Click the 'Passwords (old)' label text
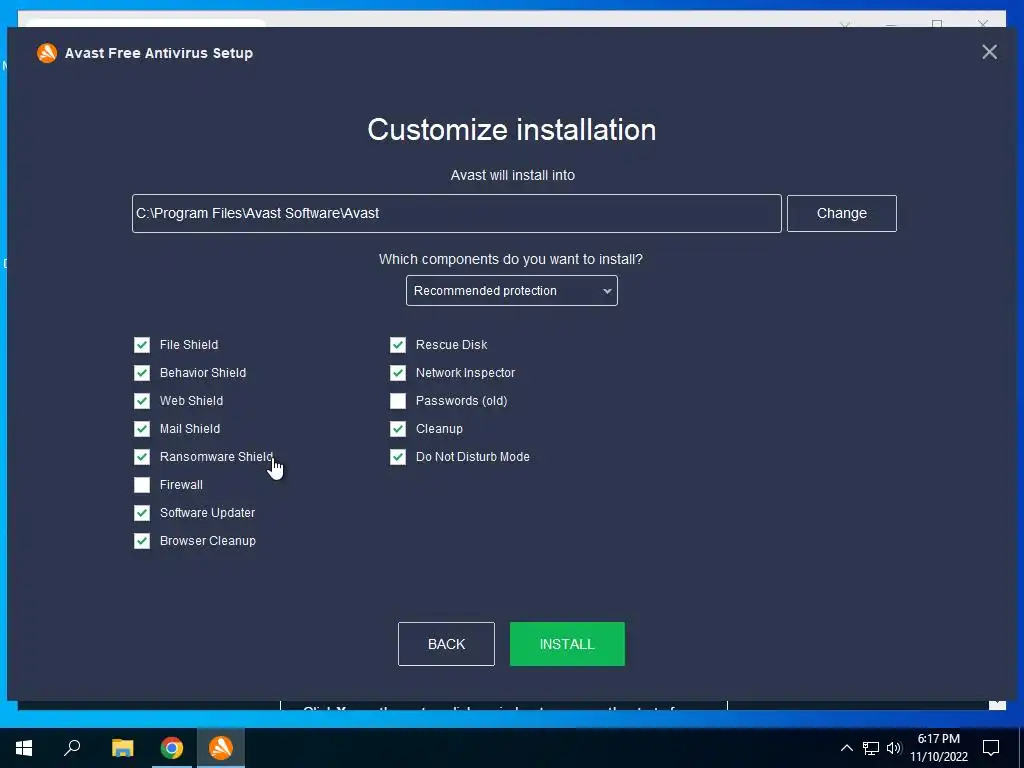 [461, 401]
